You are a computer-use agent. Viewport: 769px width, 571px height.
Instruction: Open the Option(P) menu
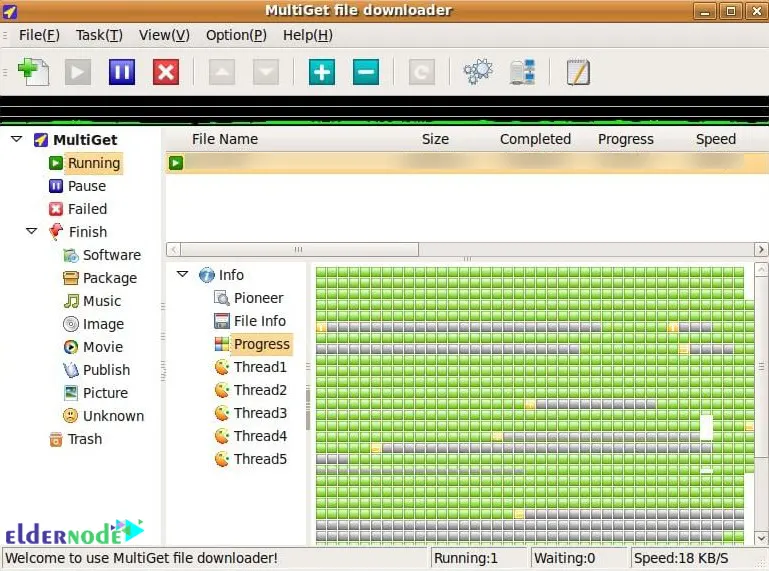point(236,35)
